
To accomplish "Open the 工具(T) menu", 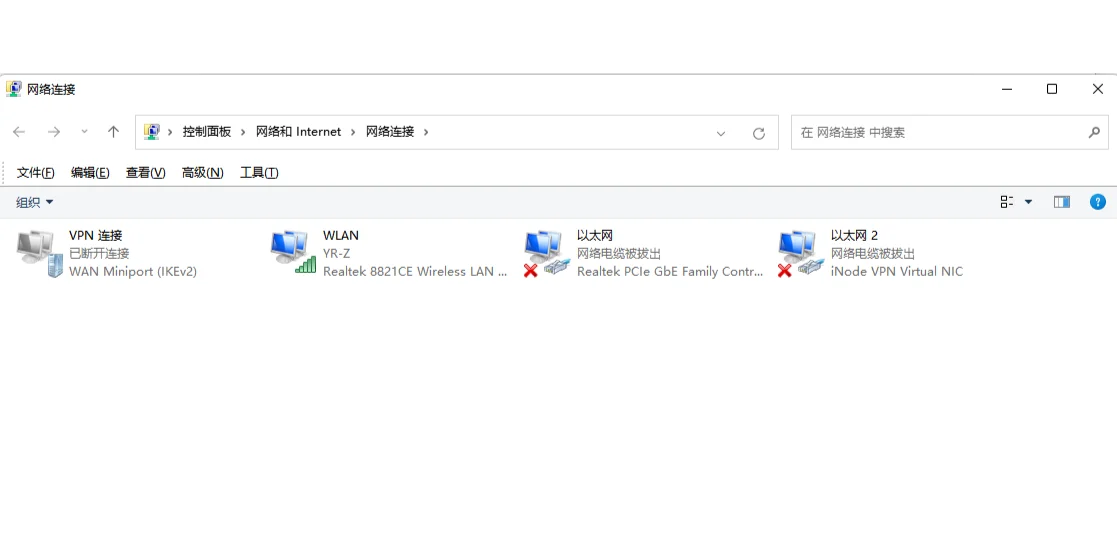I will [x=259, y=172].
